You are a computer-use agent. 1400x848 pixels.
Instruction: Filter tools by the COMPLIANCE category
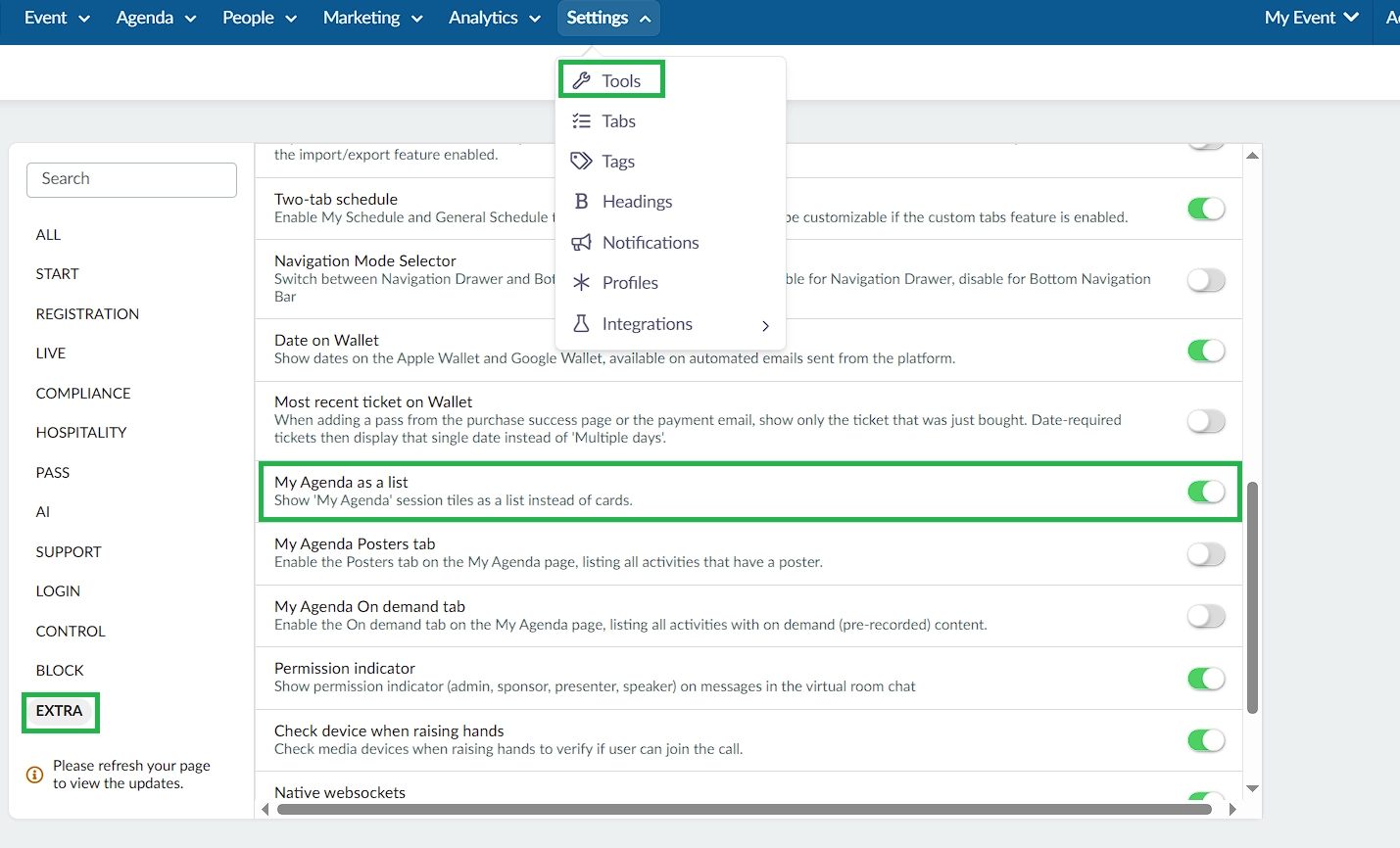tap(83, 394)
